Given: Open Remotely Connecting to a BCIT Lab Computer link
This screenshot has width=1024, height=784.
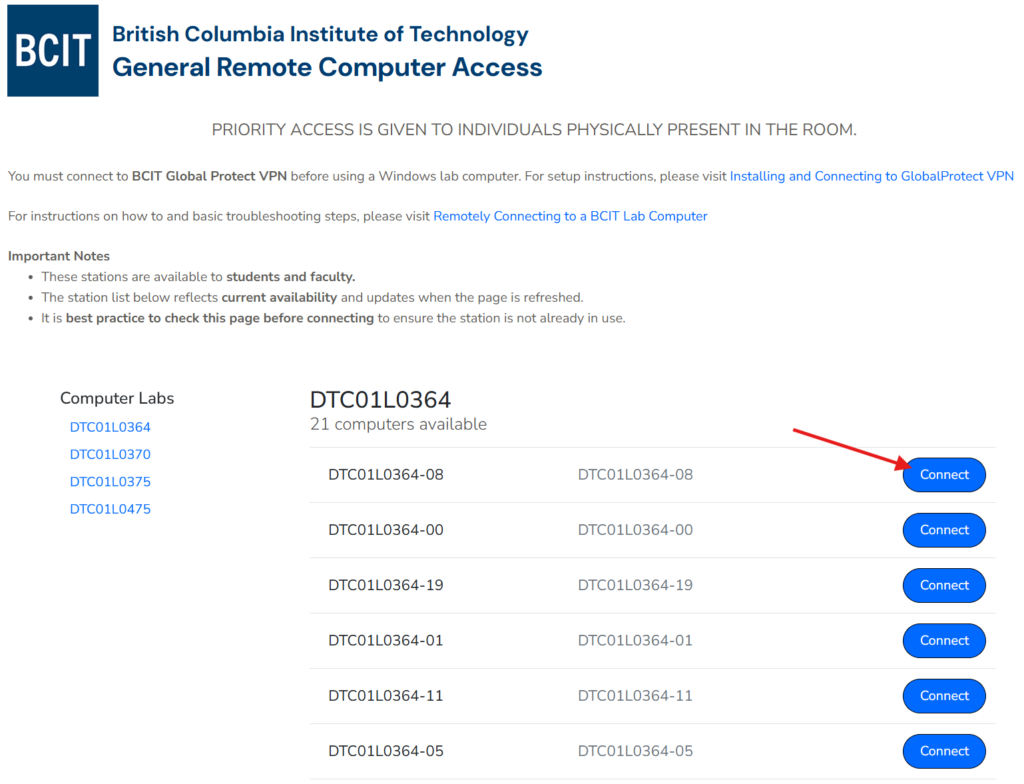Looking at the screenshot, I should pyautogui.click(x=570, y=216).
